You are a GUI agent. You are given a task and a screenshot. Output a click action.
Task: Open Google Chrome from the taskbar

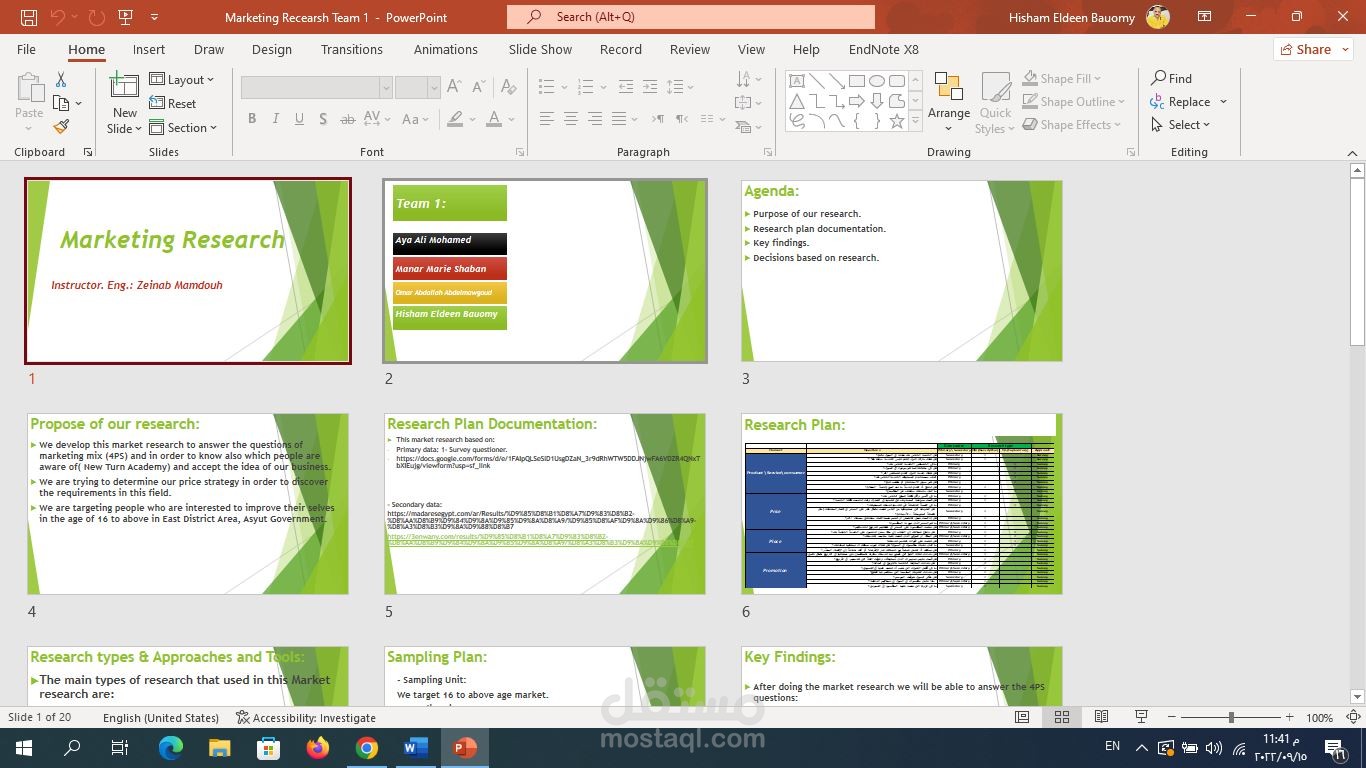click(367, 747)
